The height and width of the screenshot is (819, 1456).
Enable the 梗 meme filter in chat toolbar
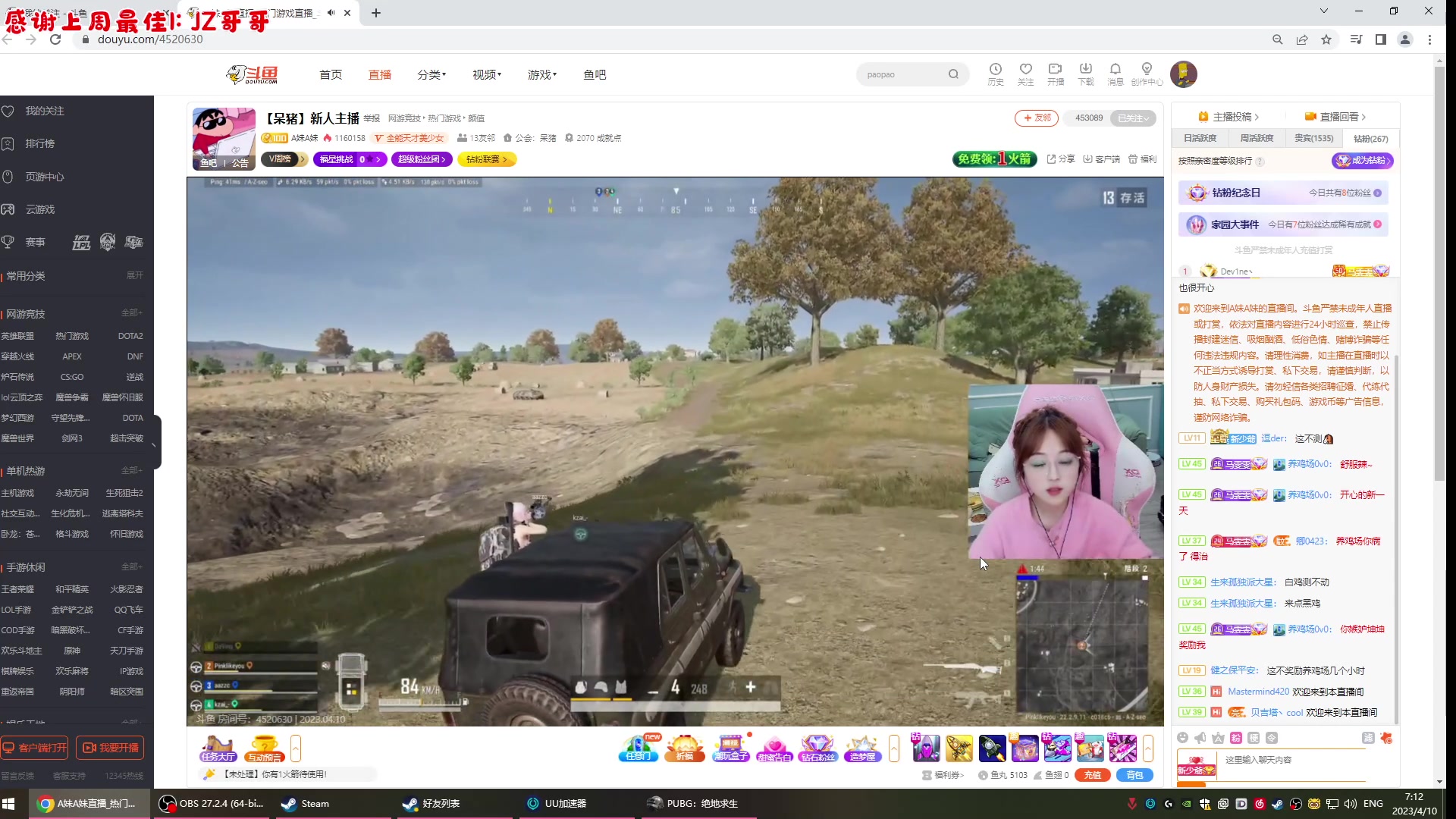pos(1254,738)
